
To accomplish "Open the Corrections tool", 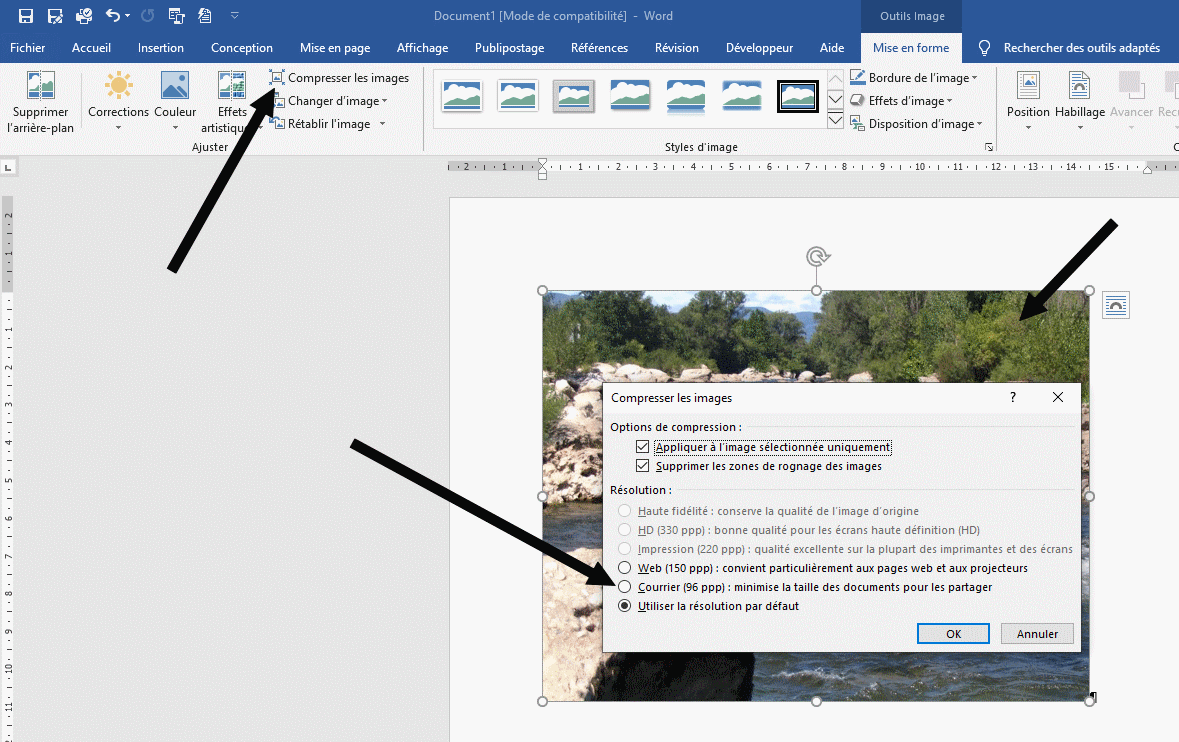I will (118, 89).
